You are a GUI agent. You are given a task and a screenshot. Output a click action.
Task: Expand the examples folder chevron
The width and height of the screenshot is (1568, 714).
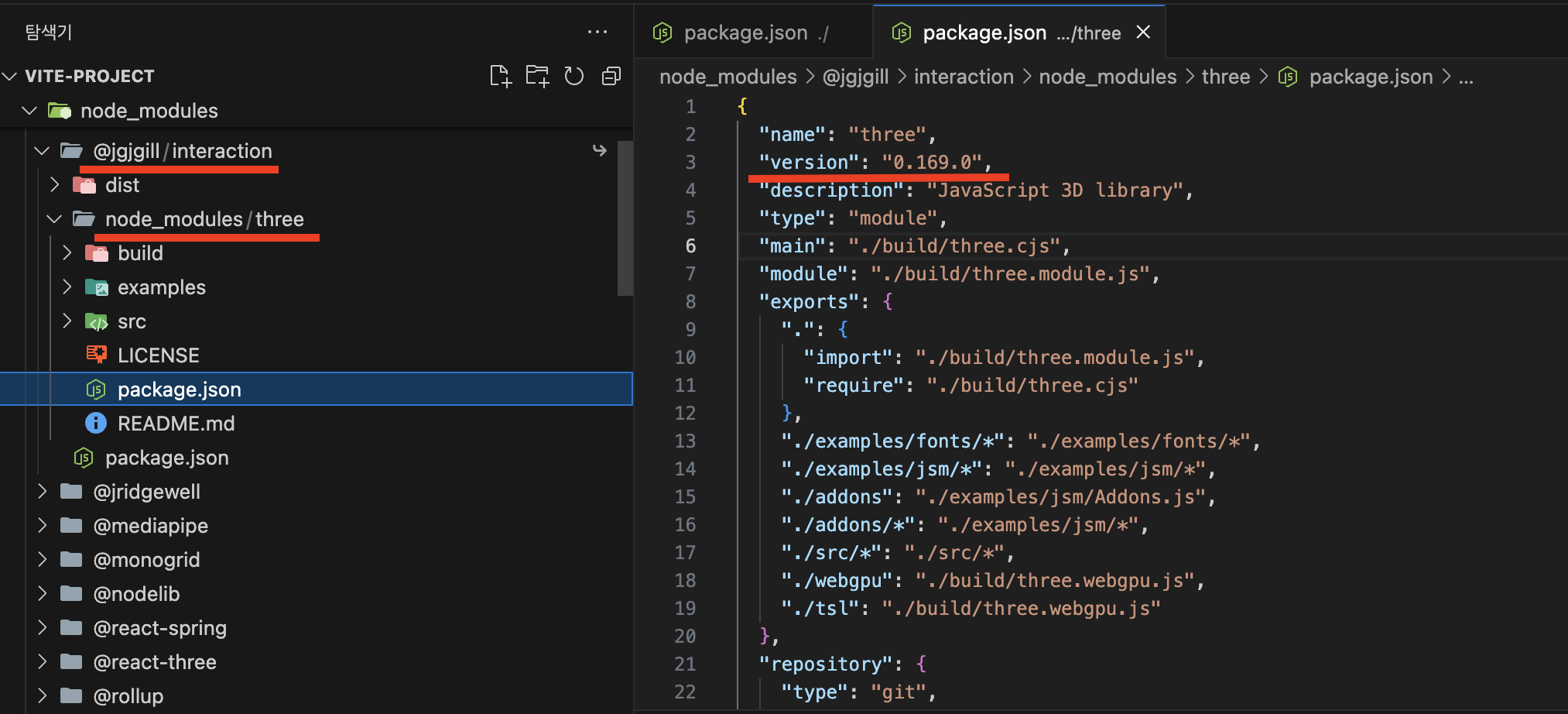67,287
